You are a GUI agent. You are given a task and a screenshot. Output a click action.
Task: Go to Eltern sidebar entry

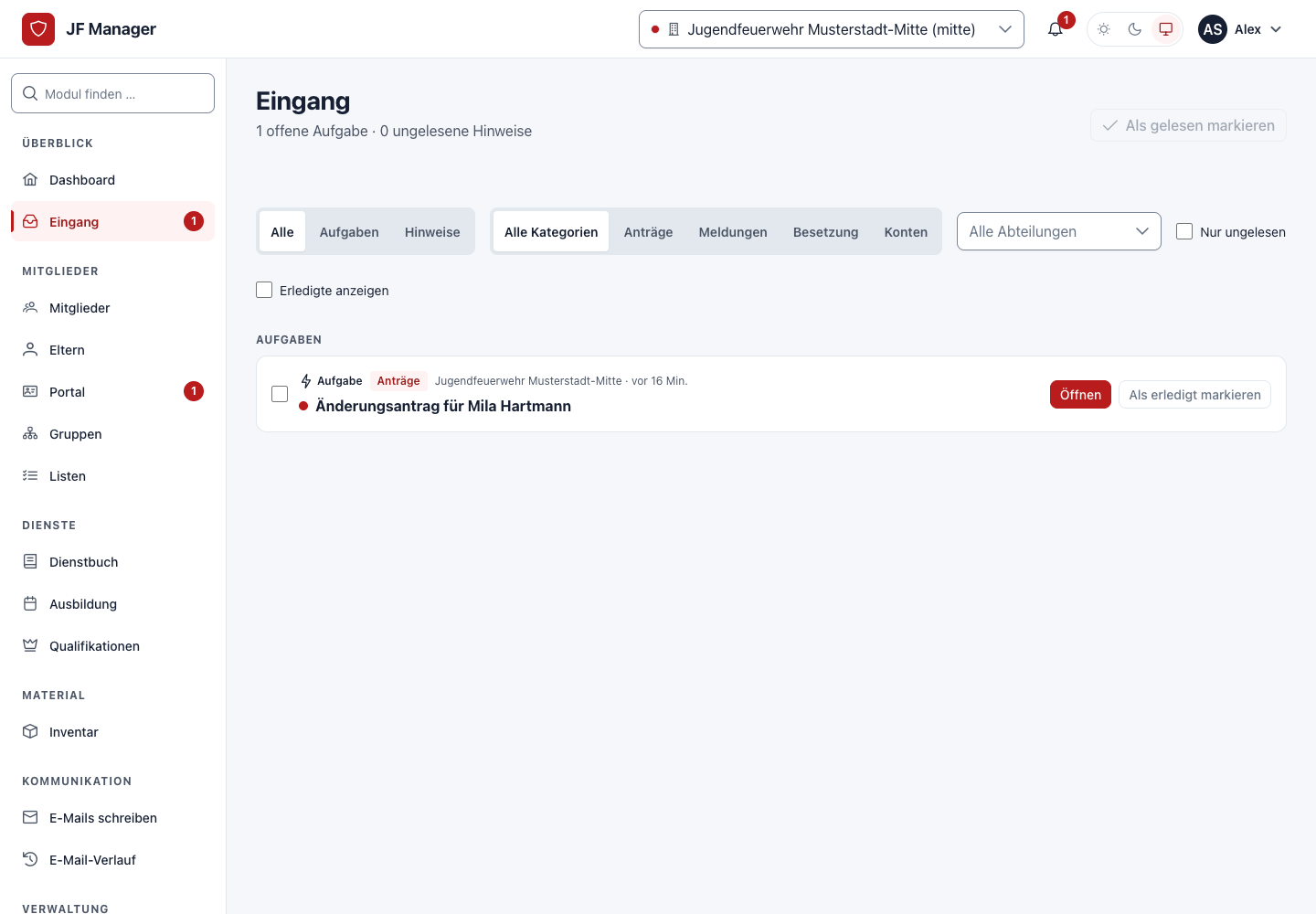[113, 350]
